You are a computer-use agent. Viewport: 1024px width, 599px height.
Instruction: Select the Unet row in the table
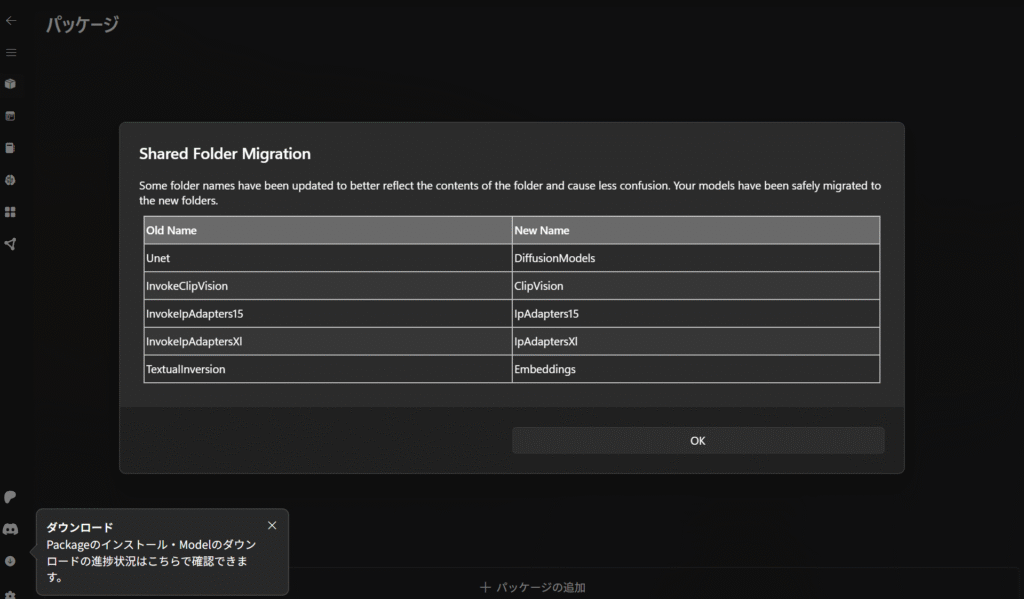pyautogui.click(x=327, y=258)
